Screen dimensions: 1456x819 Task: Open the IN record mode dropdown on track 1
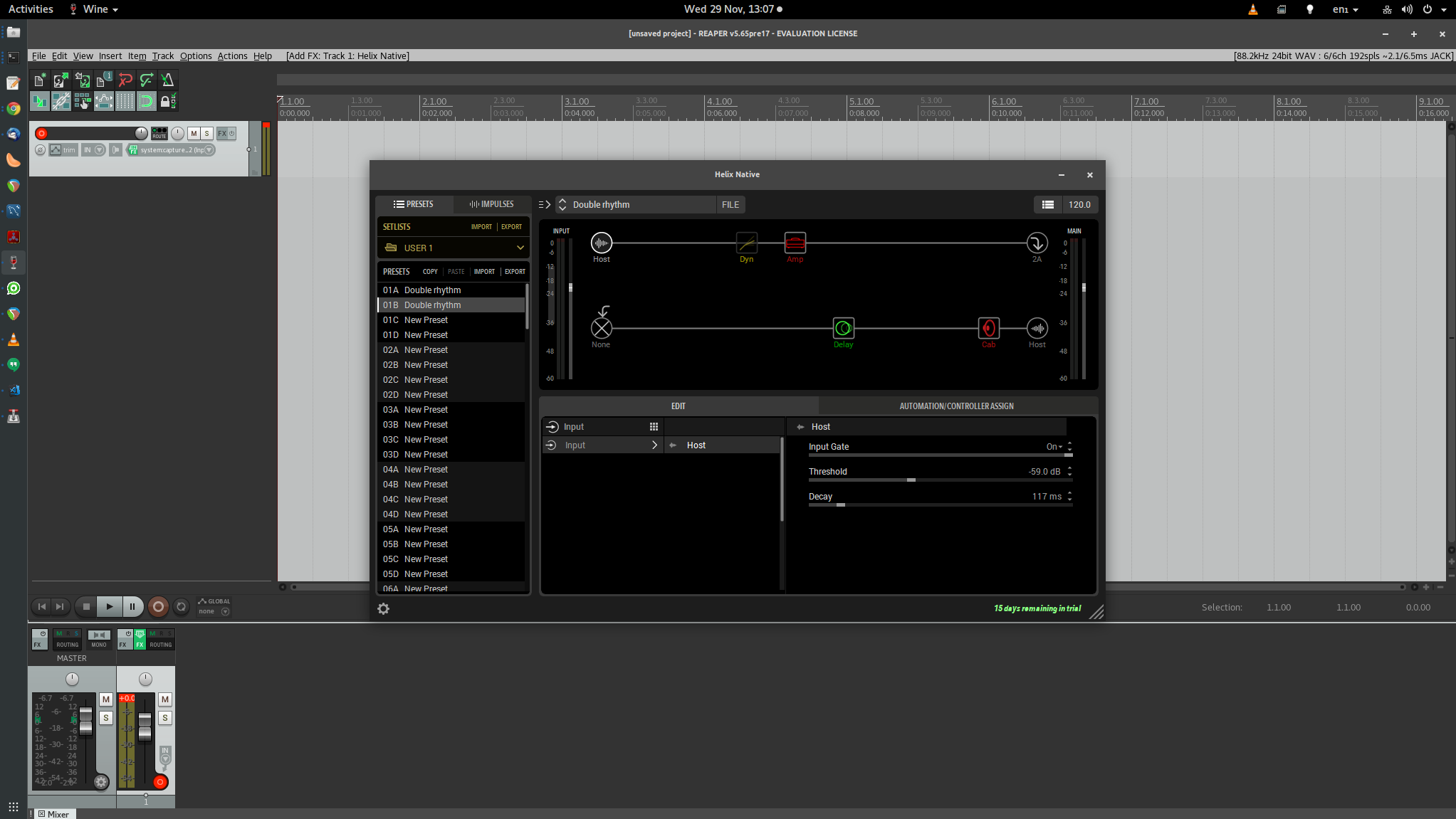(x=93, y=150)
